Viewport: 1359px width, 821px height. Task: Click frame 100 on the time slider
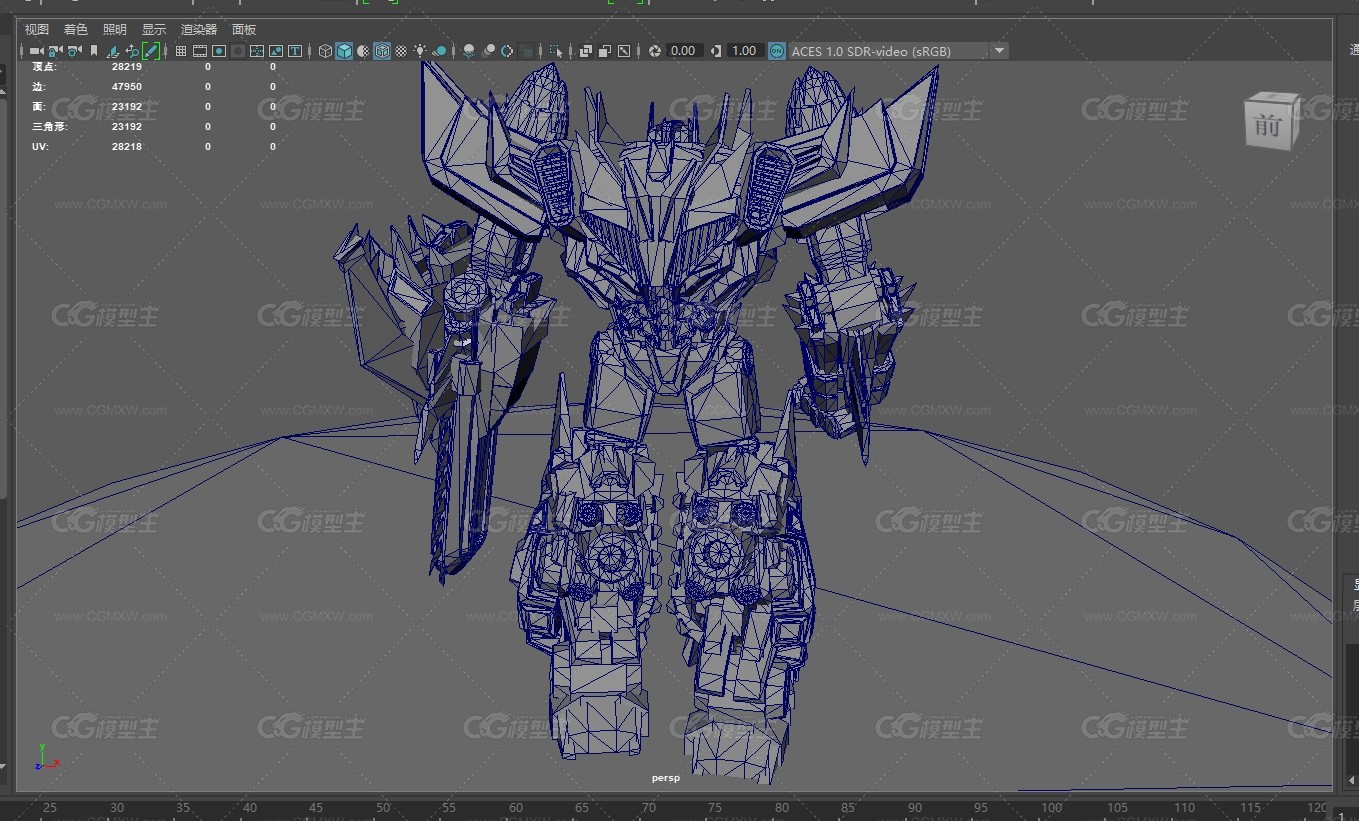pyautogui.click(x=1051, y=808)
